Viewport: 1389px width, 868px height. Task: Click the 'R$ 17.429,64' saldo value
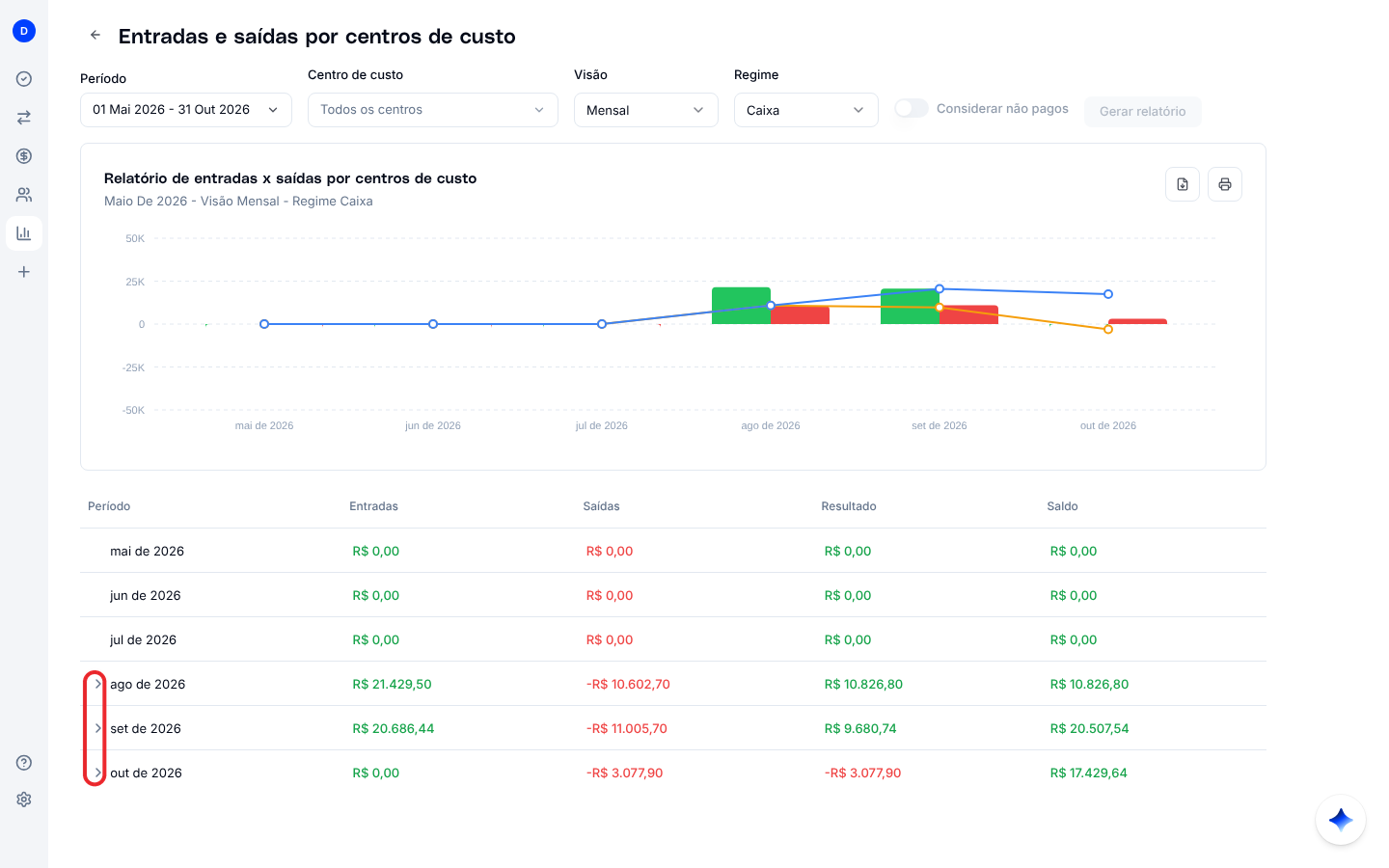[x=1089, y=773]
